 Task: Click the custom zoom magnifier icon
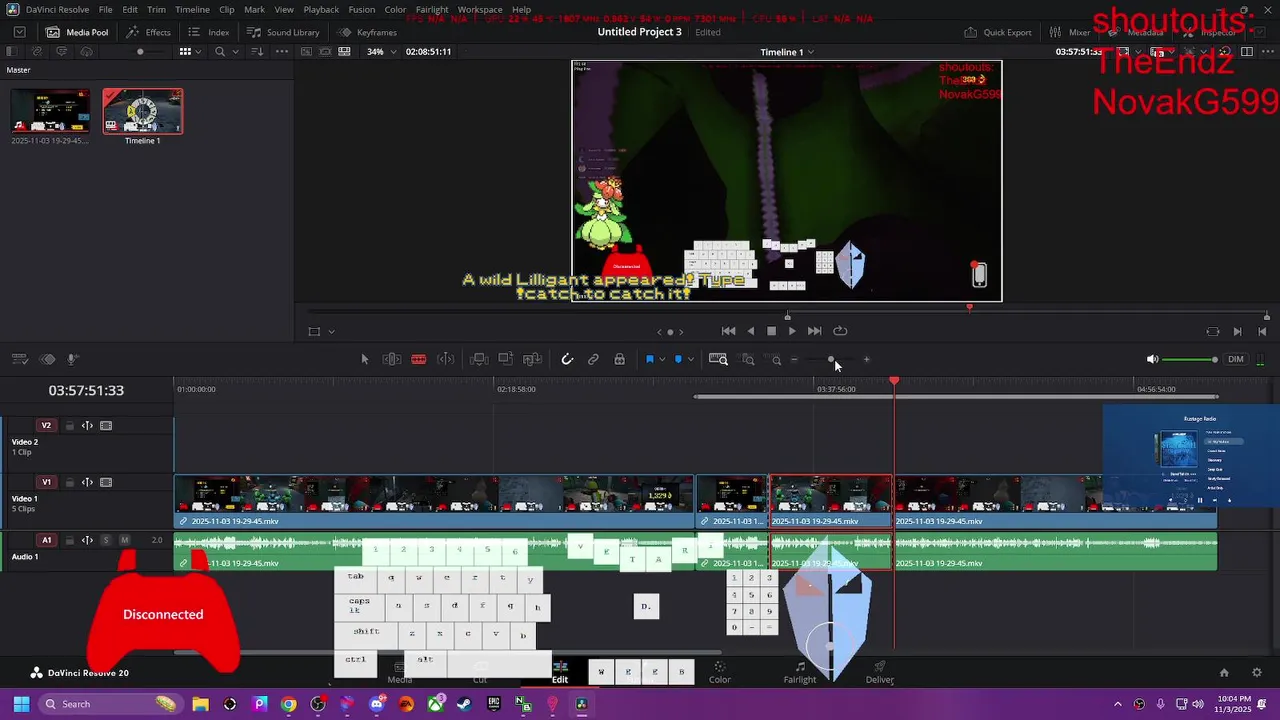point(776,360)
